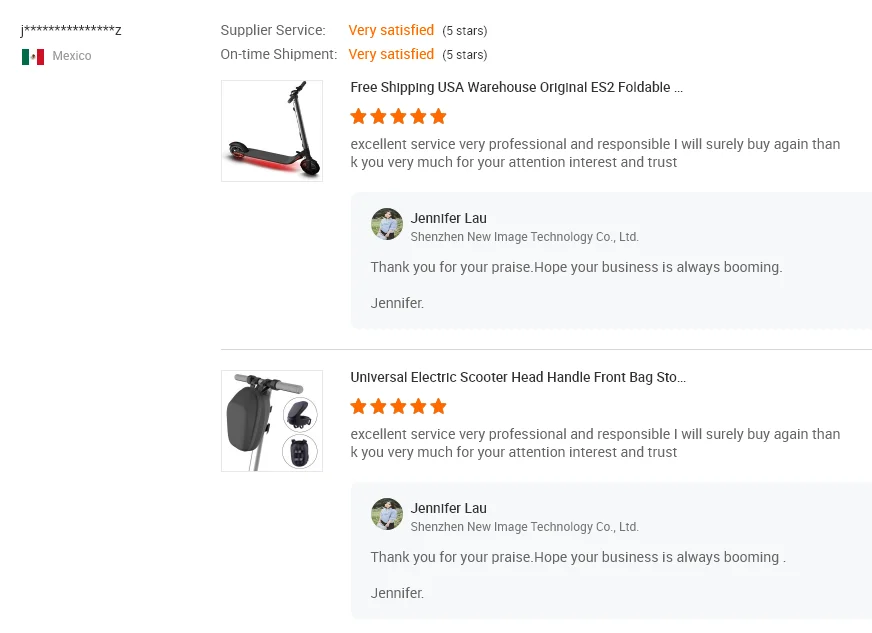Click the masked reviewer username j***z

tap(71, 31)
